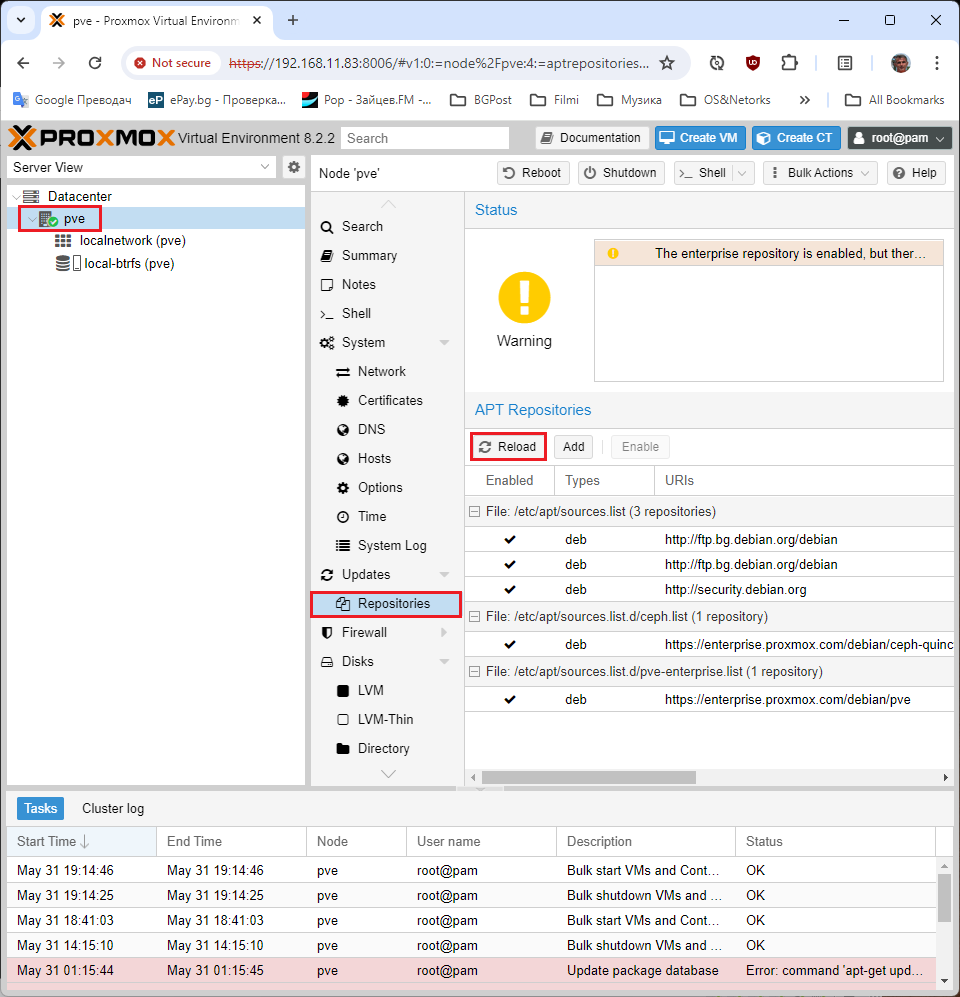Open a new browser tab

[292, 20]
